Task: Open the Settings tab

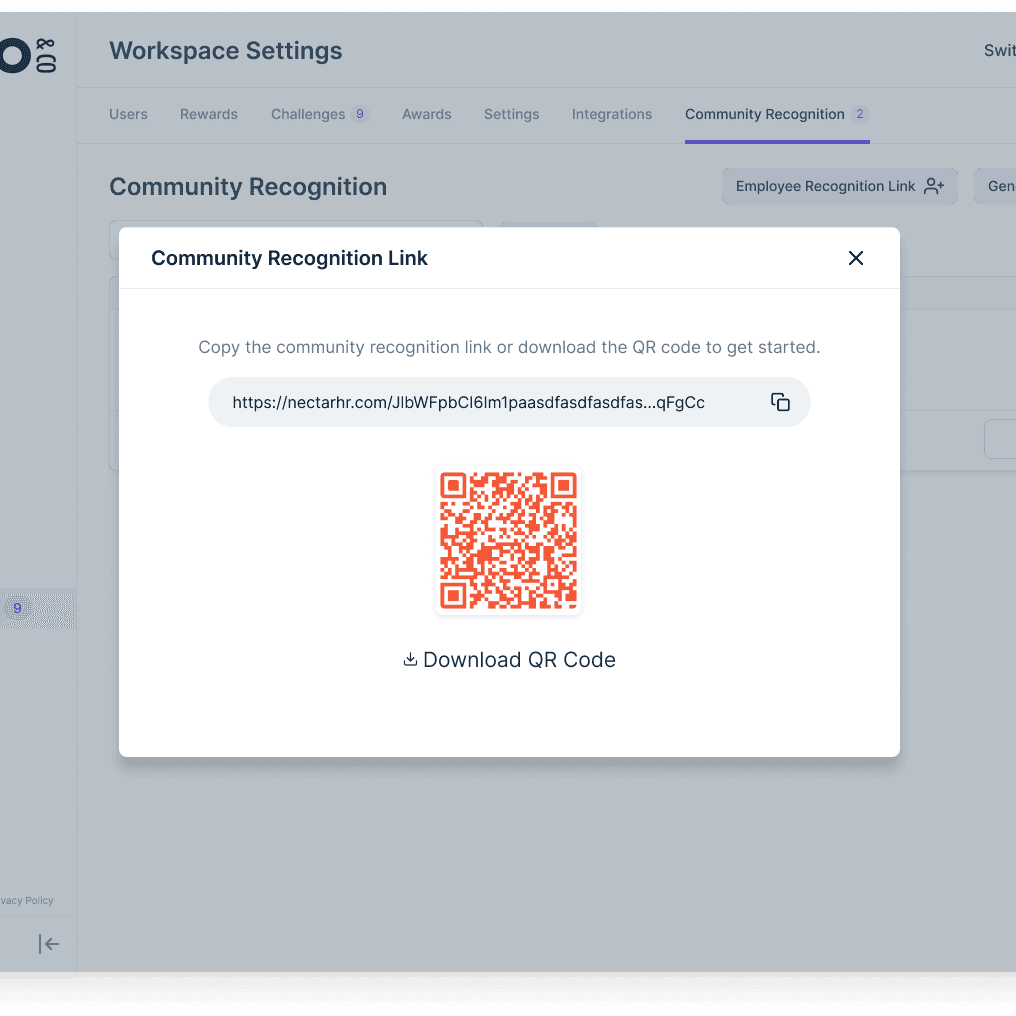Action: tap(511, 114)
